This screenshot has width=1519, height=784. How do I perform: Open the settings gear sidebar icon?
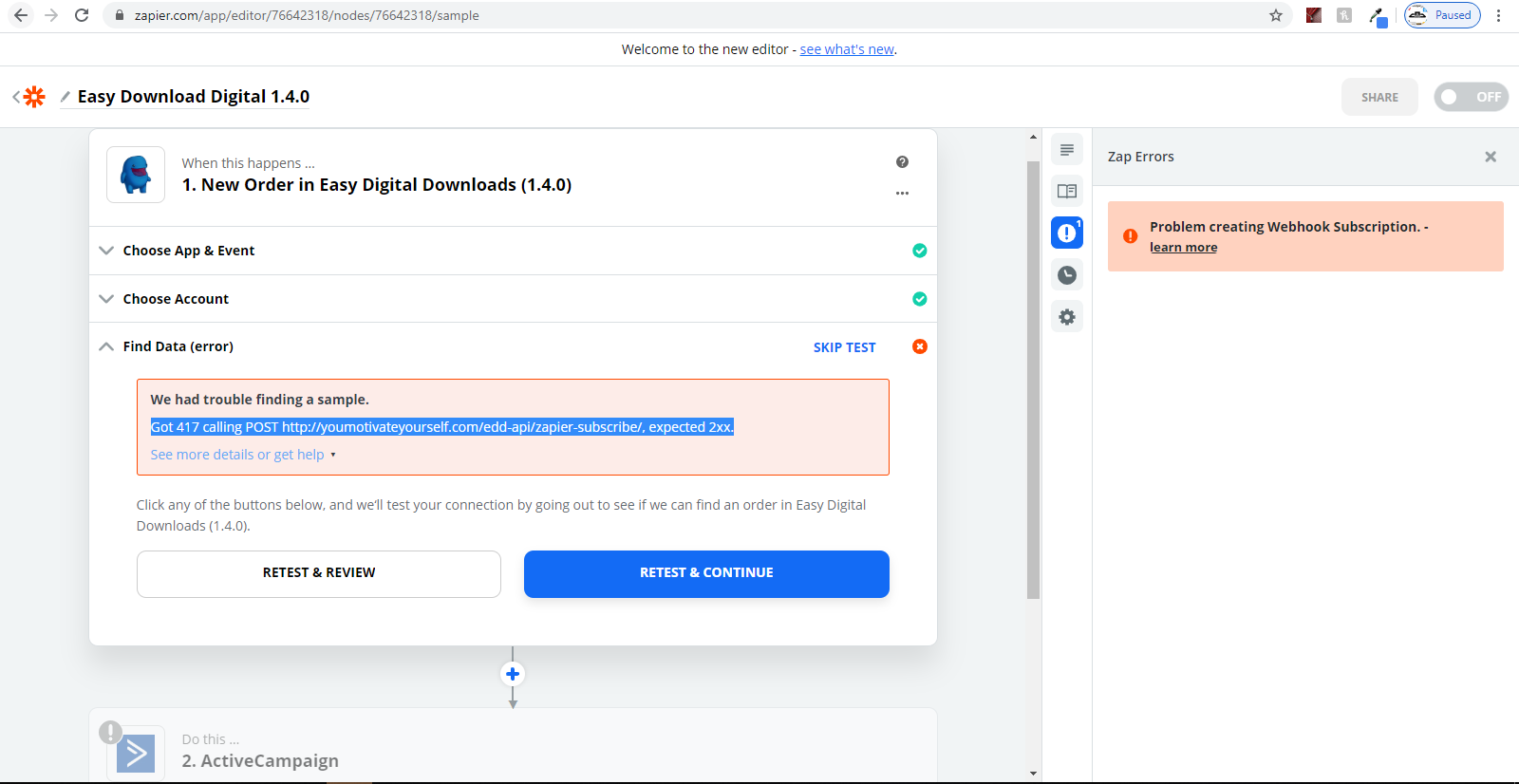click(x=1067, y=317)
